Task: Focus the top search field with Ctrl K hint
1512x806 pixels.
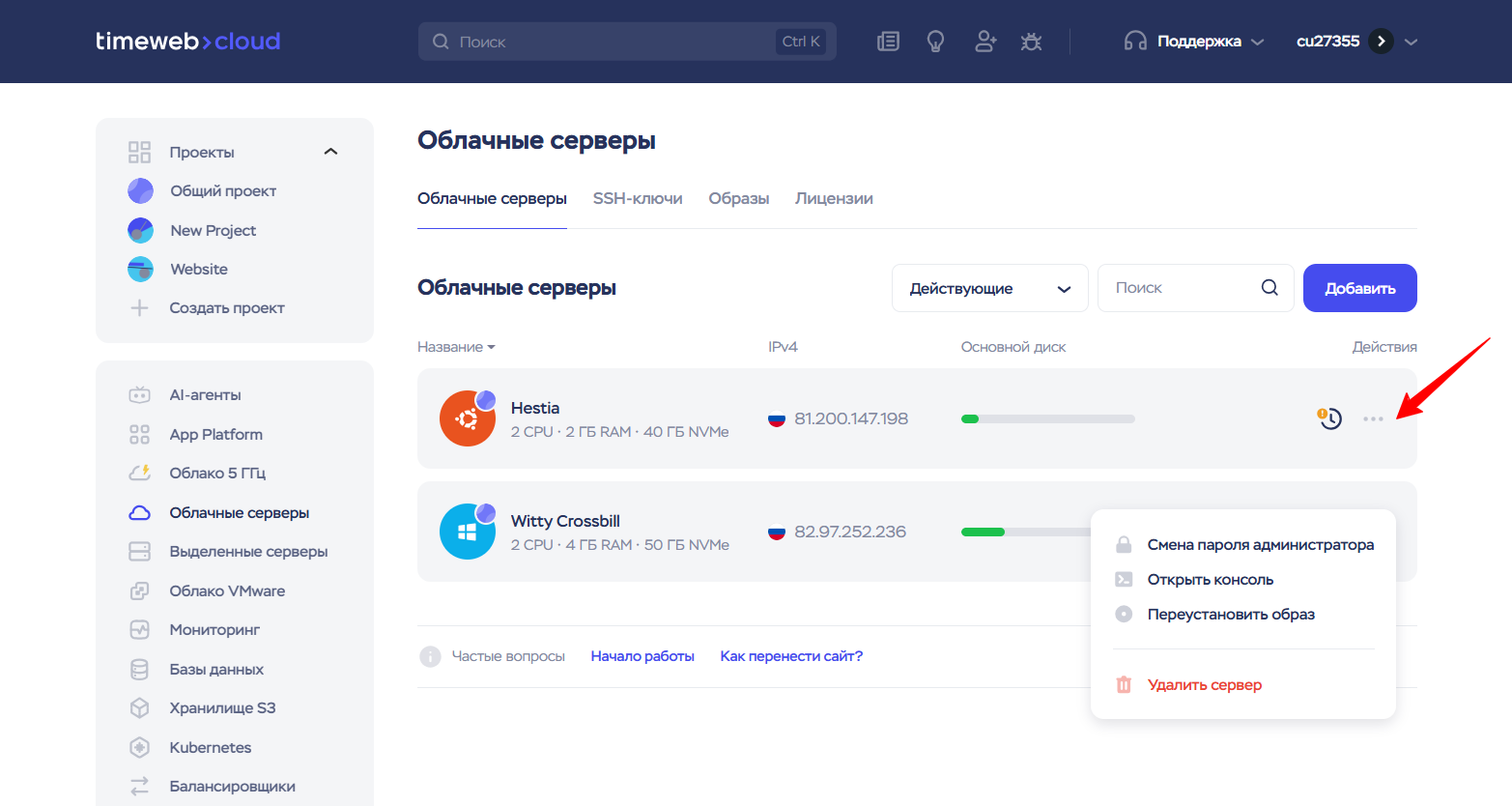Action: (627, 42)
